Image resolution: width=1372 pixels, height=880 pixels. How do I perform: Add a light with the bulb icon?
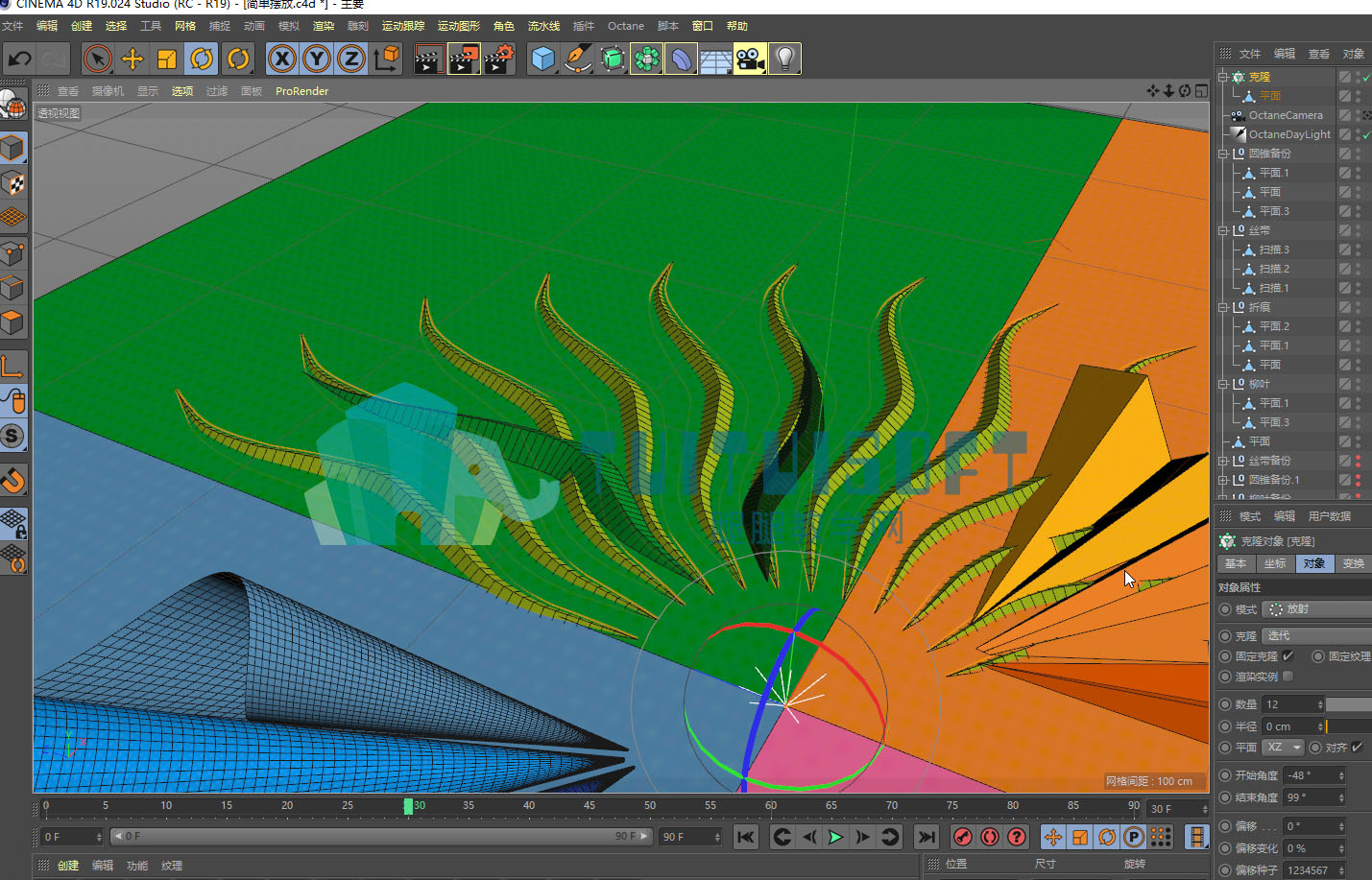tap(785, 59)
